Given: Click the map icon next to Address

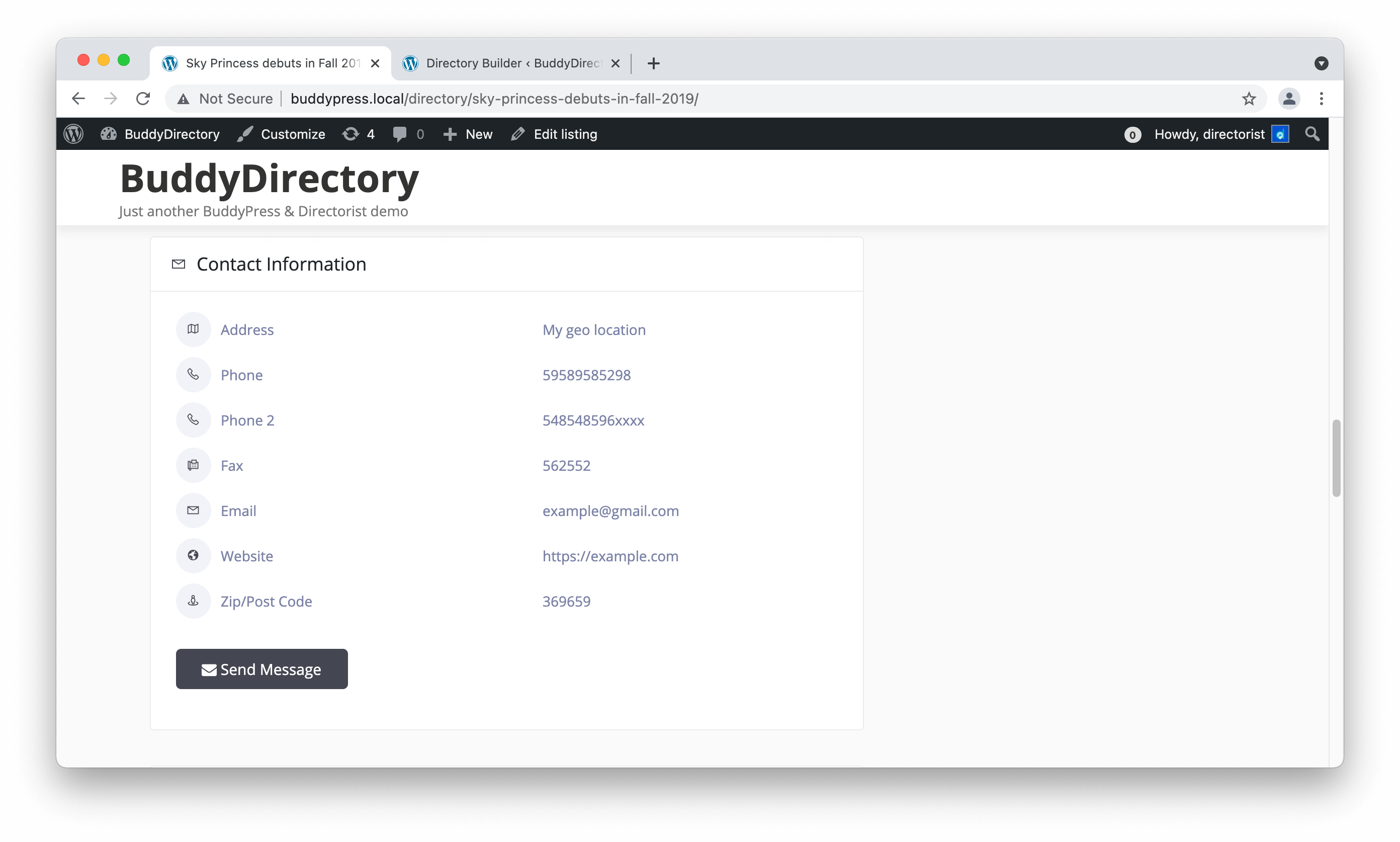Looking at the screenshot, I should point(193,329).
